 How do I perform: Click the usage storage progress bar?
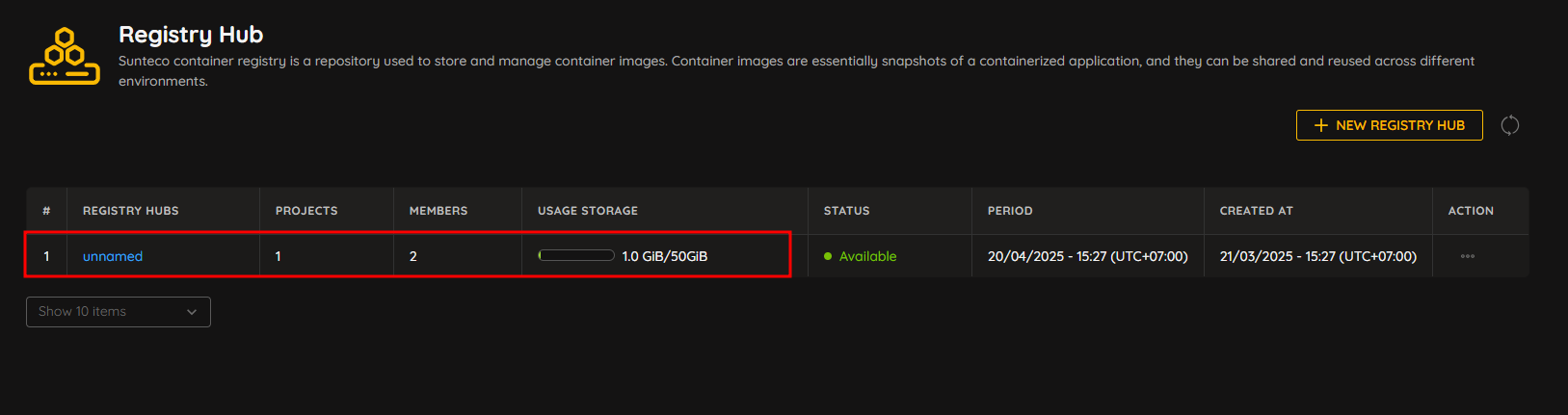(x=576, y=256)
